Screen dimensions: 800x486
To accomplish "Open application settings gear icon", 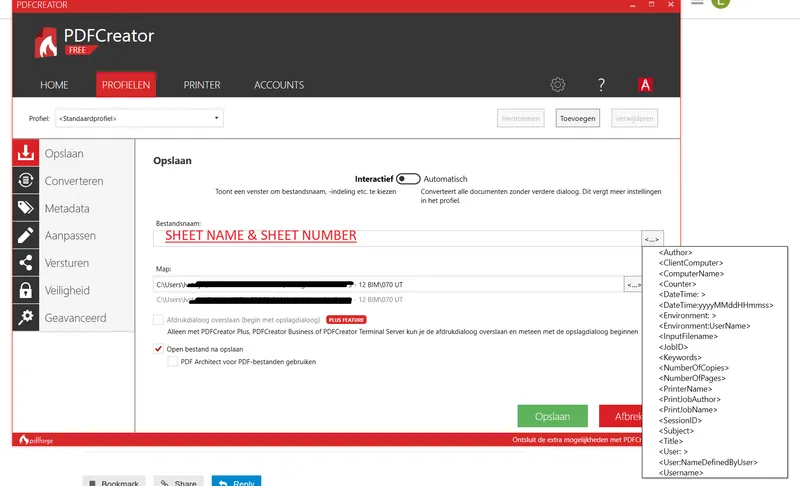I will (558, 84).
